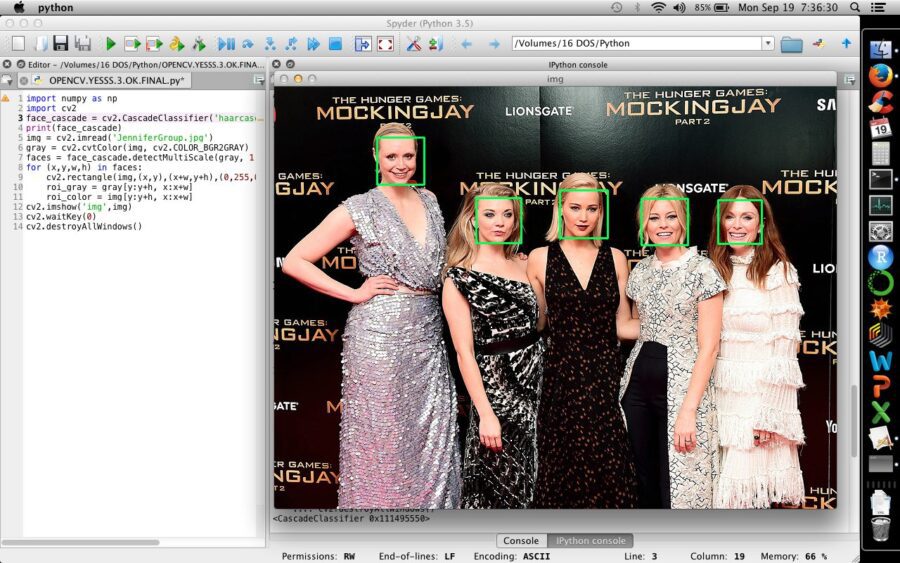
Task: Go forward with right blue arrow
Action: [x=494, y=44]
